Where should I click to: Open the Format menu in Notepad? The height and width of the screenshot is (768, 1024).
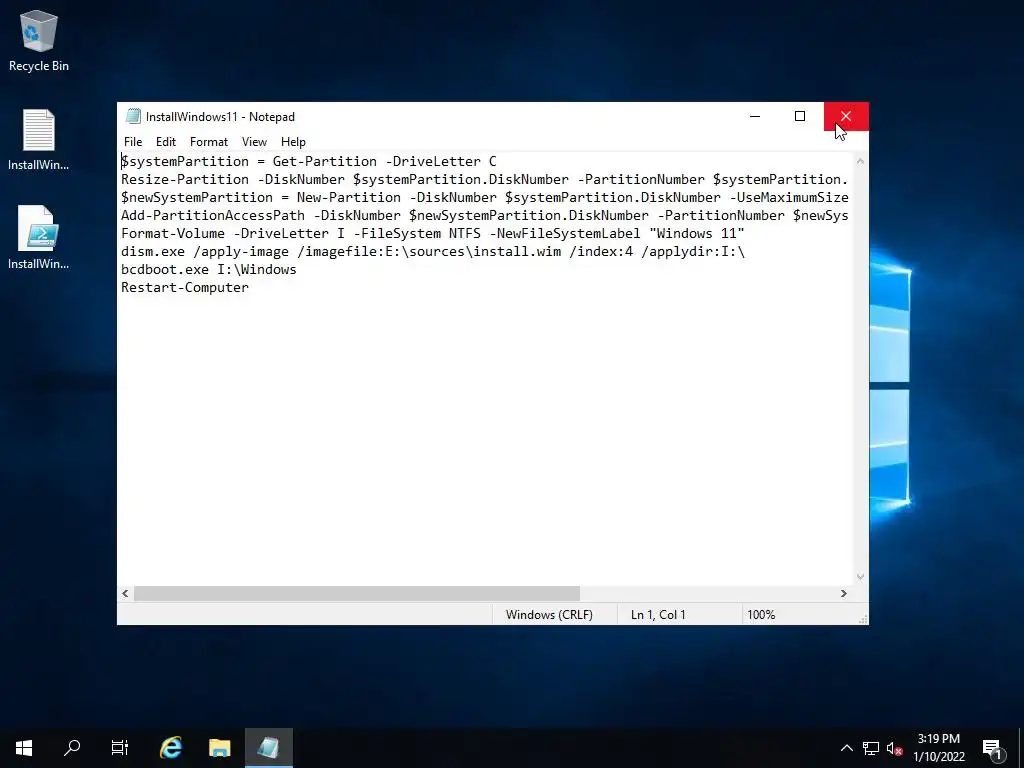(x=209, y=142)
